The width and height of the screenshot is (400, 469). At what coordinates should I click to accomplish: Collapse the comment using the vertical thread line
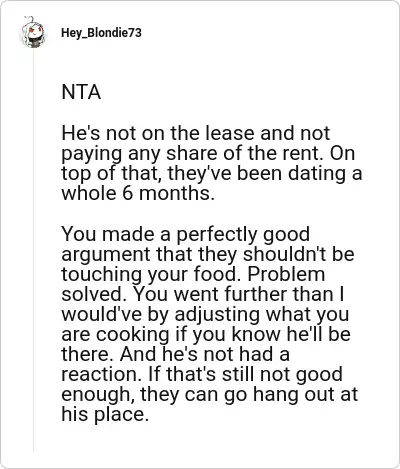[33, 251]
